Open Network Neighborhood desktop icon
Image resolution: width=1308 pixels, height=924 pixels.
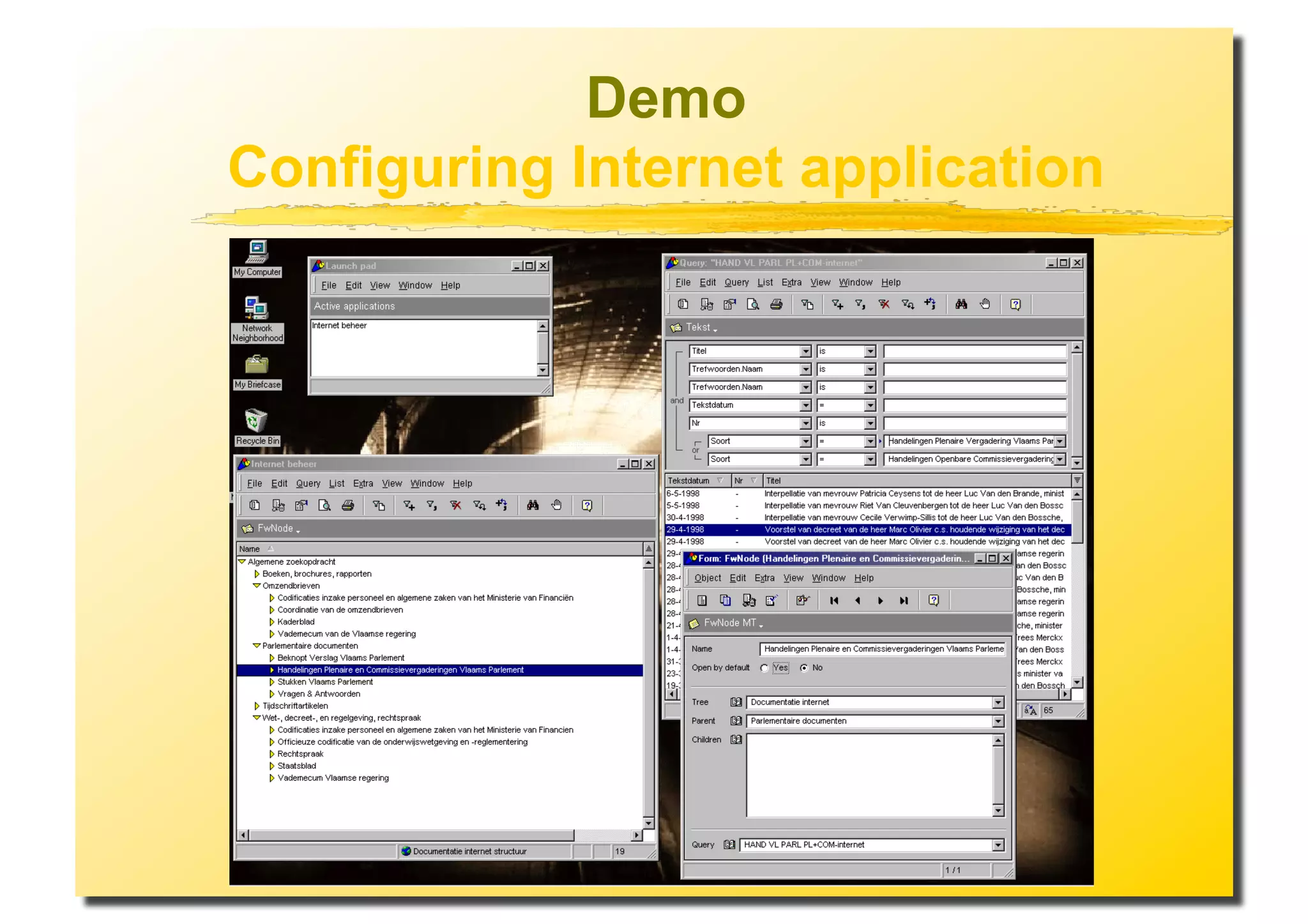point(257,319)
